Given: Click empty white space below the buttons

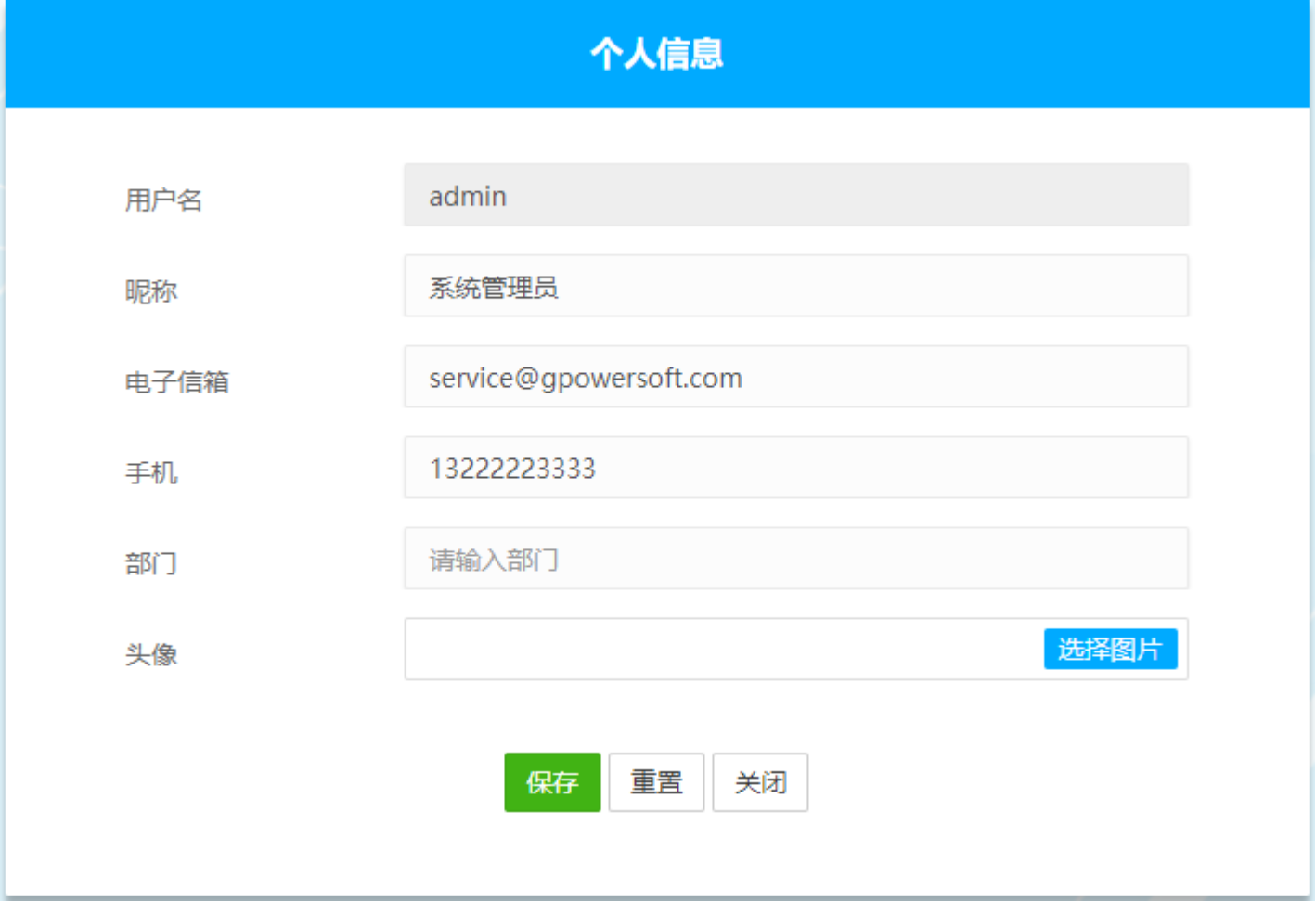Looking at the screenshot, I should 657,858.
